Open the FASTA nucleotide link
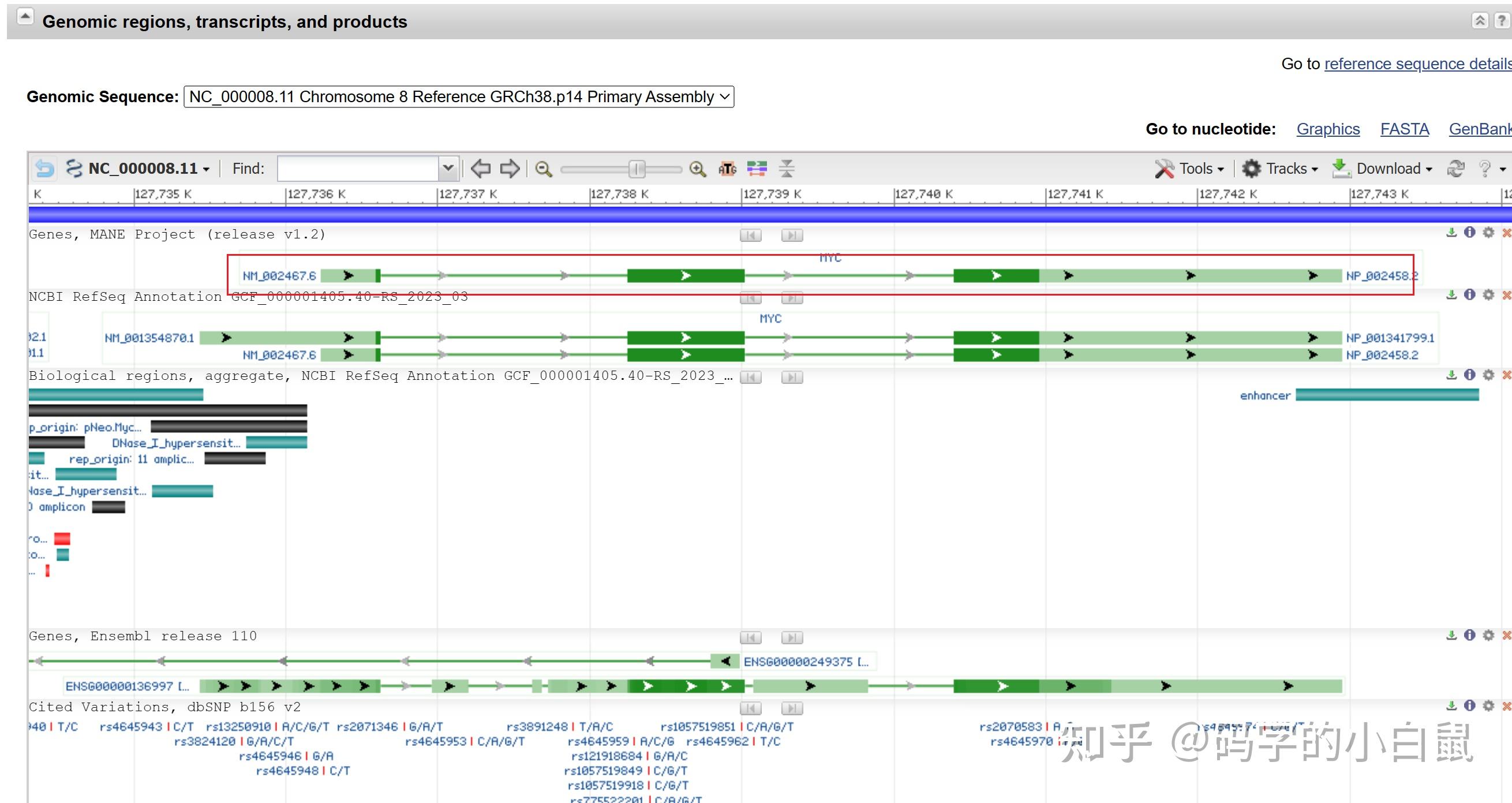Screen dimensions: 1512x803 [1404, 129]
